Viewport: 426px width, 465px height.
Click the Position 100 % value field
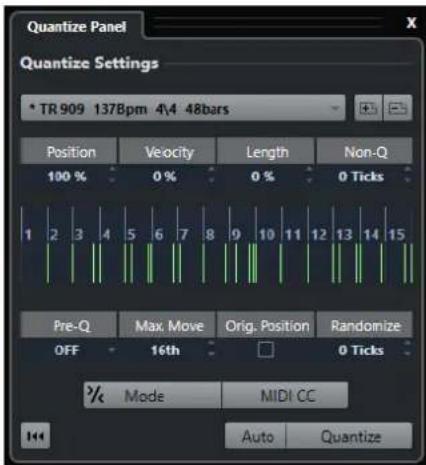pos(67,176)
